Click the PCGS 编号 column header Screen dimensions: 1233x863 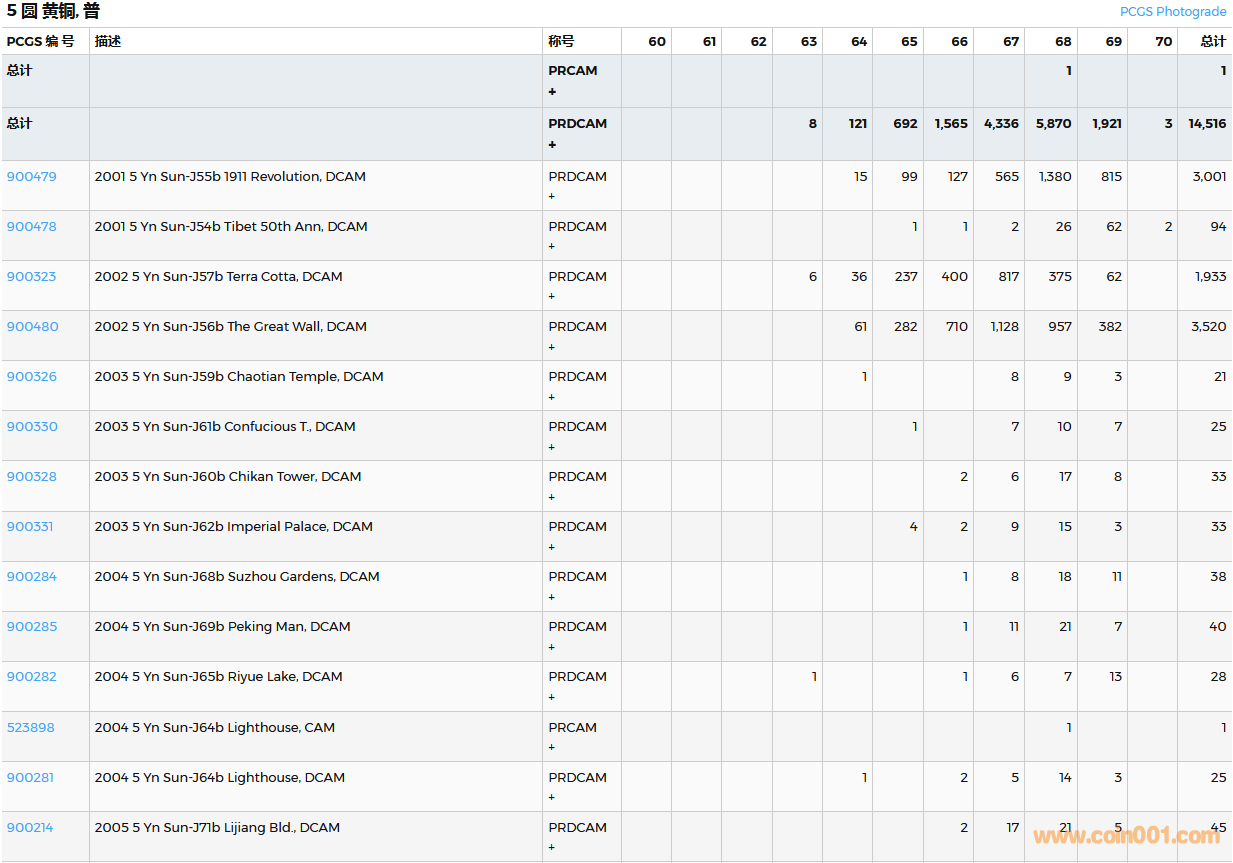coord(40,42)
